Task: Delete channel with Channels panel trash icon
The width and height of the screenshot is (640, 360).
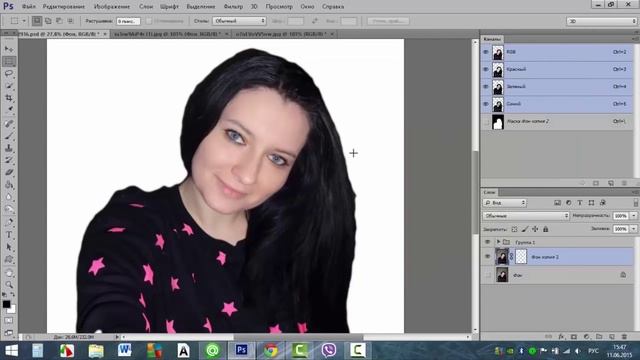Action: (624, 183)
